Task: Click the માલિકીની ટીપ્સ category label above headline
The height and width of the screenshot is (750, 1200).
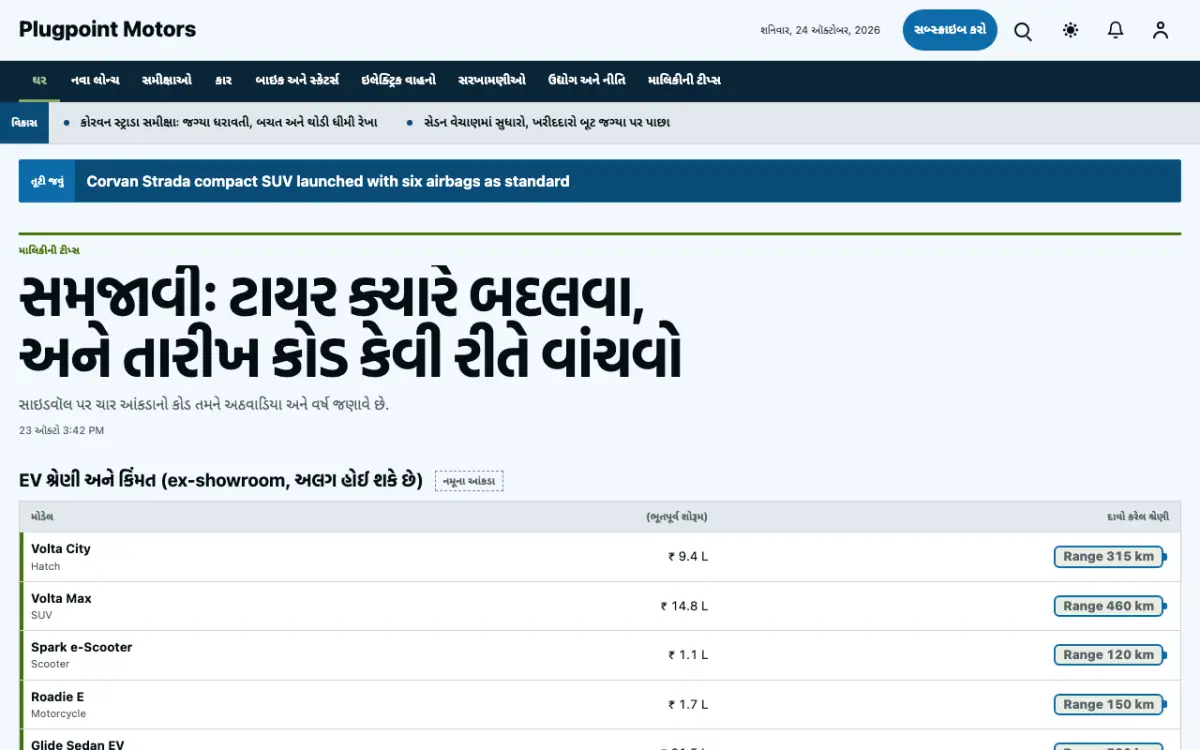Action: coord(49,250)
